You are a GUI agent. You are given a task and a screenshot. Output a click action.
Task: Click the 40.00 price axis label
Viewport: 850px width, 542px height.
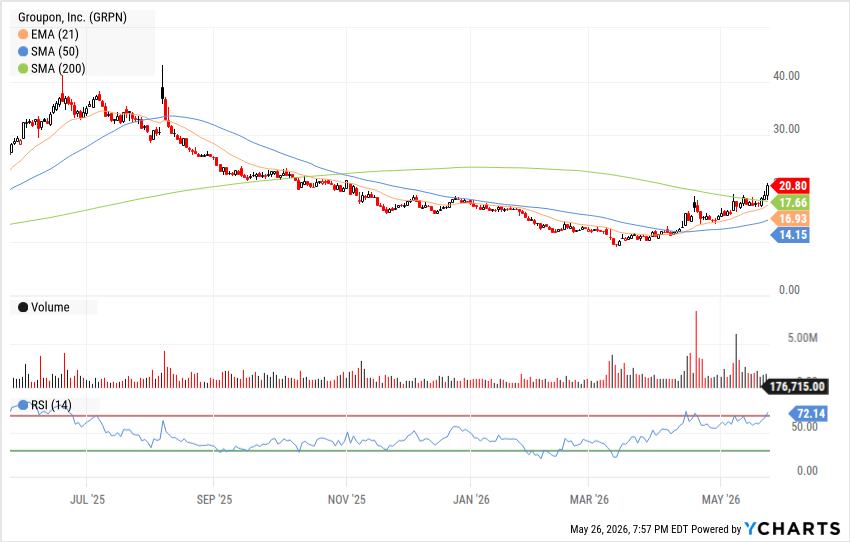pos(787,76)
